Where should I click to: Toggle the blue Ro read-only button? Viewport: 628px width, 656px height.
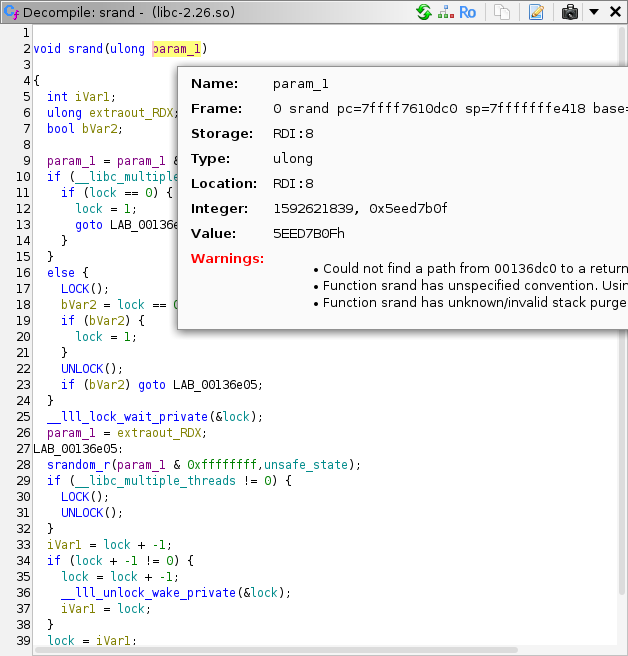[x=467, y=12]
